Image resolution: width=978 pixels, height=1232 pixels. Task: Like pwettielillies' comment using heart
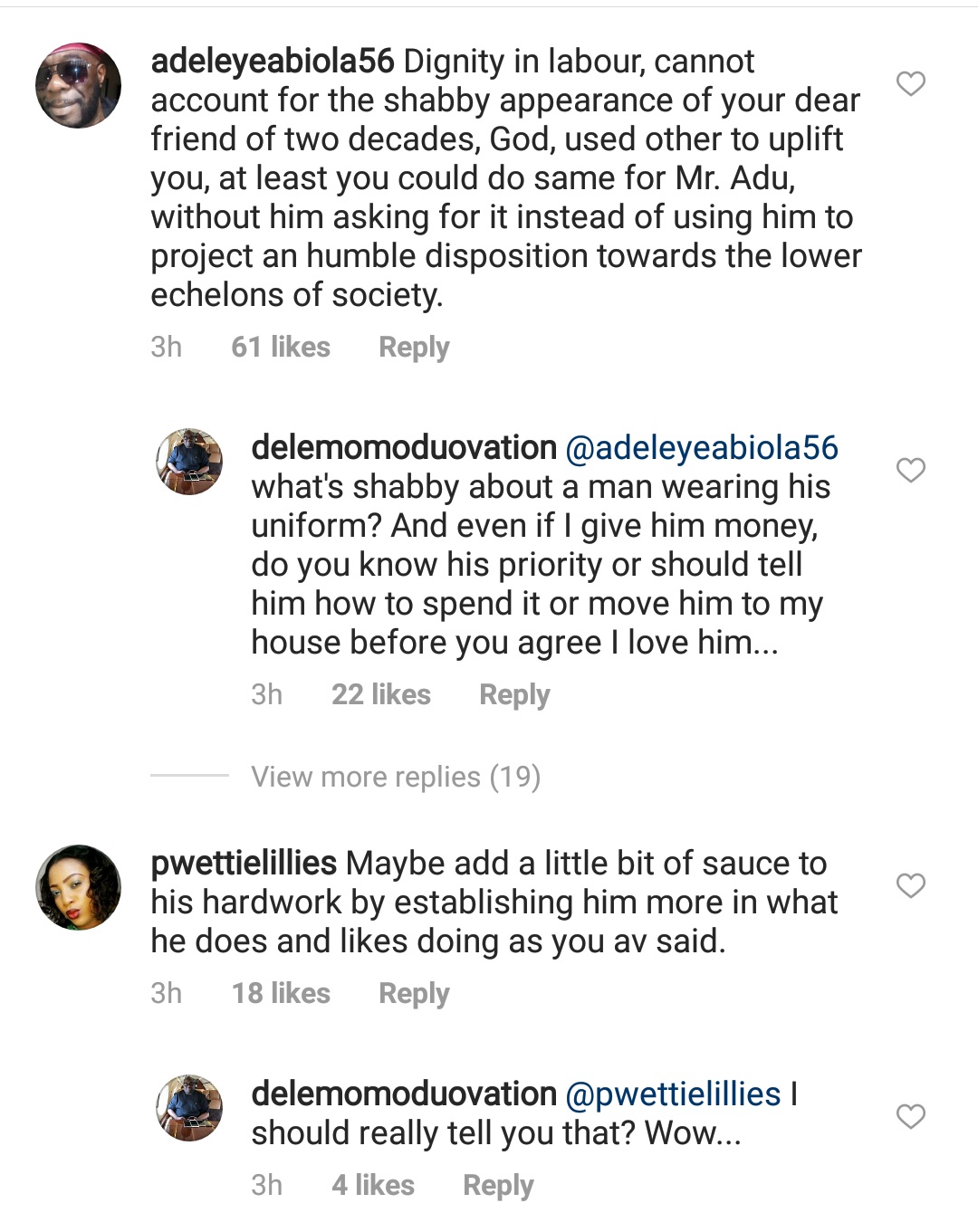(910, 885)
